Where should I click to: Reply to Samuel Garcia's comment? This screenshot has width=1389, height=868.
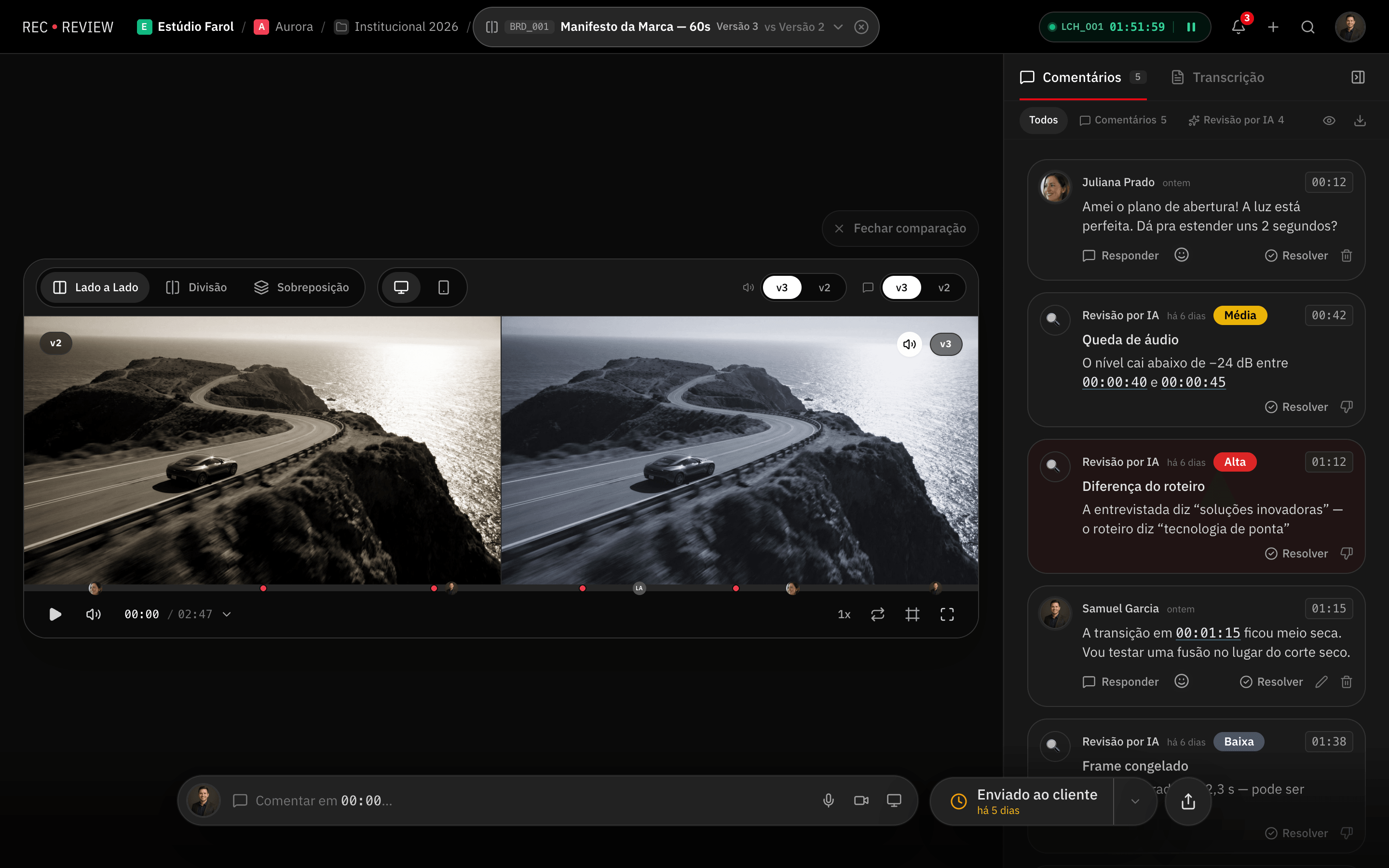[1120, 681]
